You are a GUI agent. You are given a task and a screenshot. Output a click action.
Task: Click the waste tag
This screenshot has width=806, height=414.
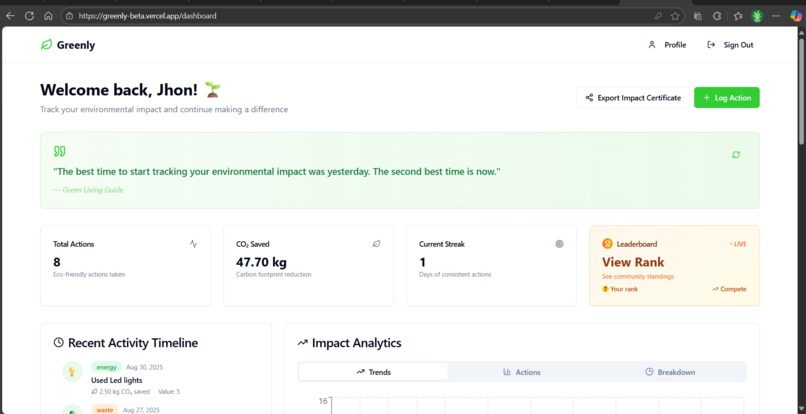(x=105, y=410)
